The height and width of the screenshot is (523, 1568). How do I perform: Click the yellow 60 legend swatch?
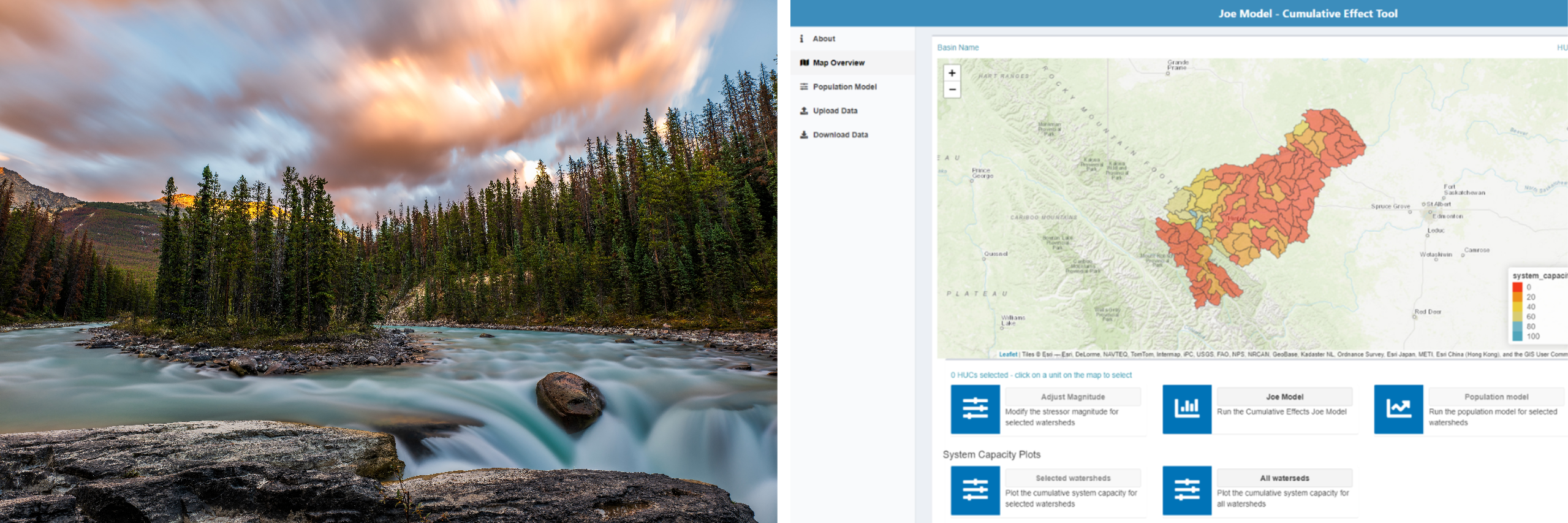coord(1517,316)
